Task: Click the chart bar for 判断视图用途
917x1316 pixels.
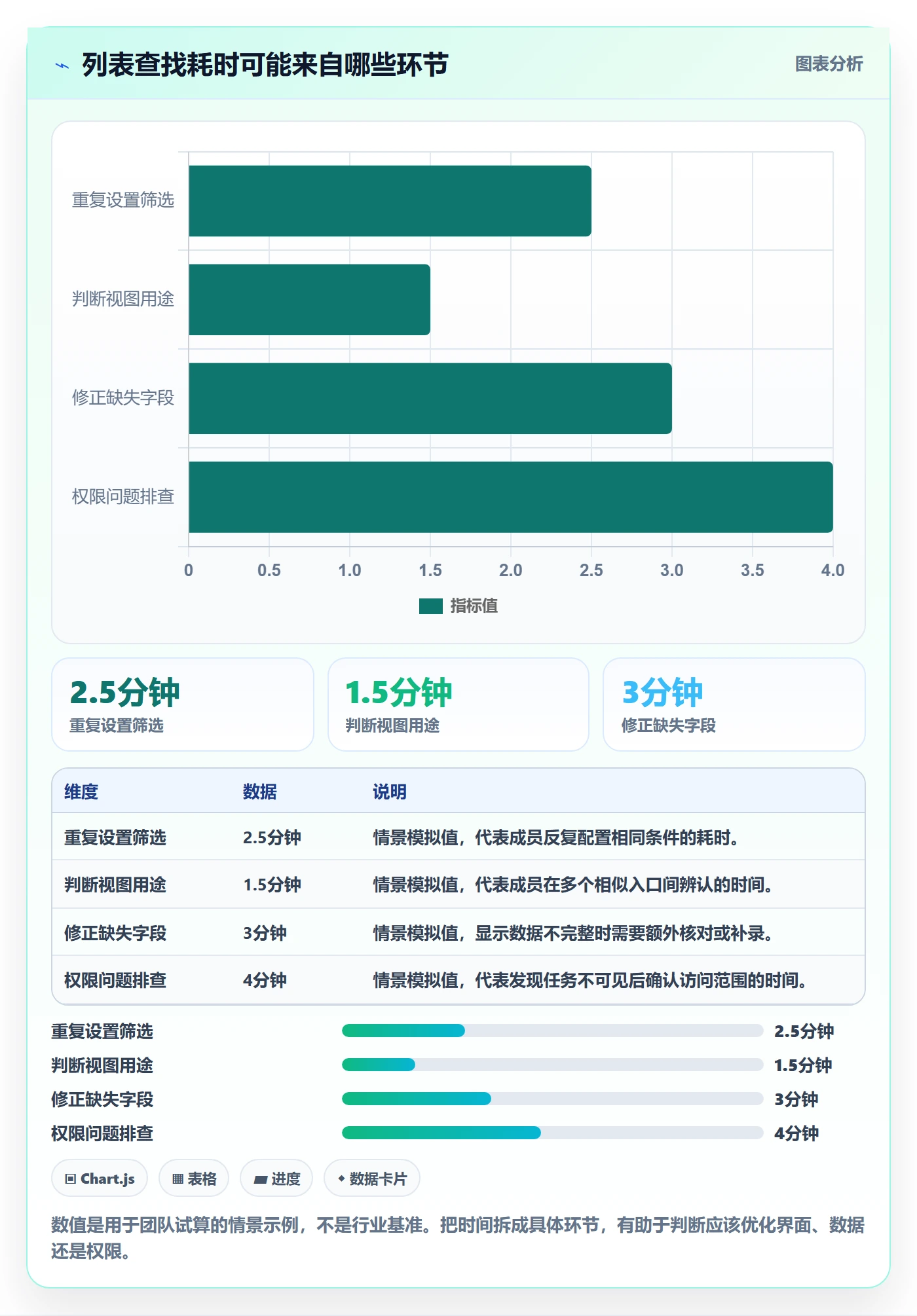Action: pyautogui.click(x=309, y=300)
